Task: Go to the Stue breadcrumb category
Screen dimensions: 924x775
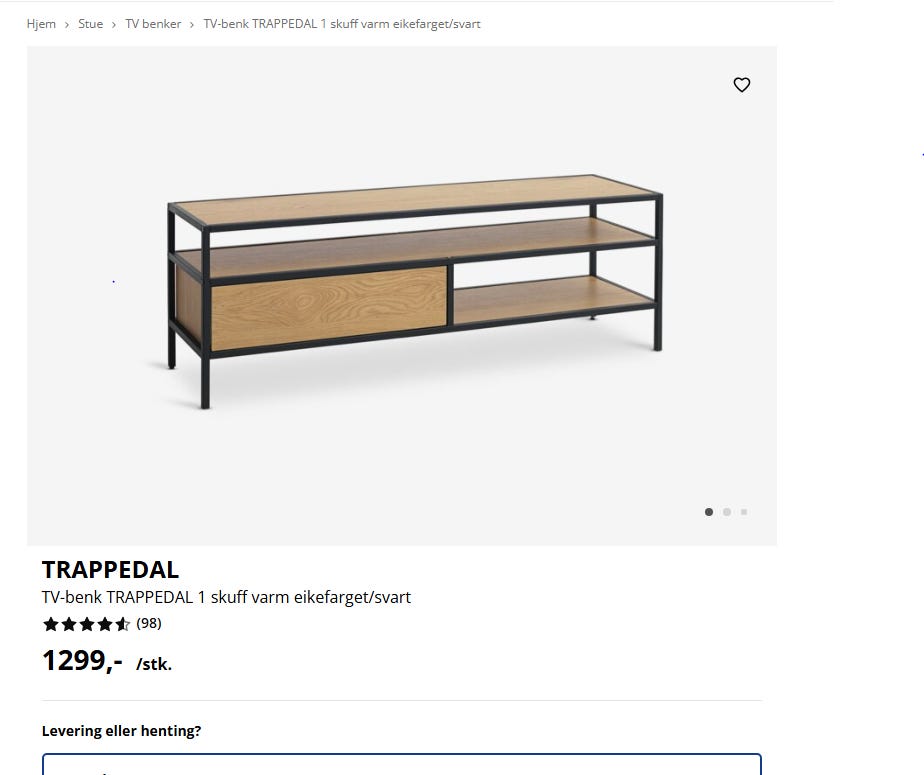Action: pyautogui.click(x=90, y=24)
